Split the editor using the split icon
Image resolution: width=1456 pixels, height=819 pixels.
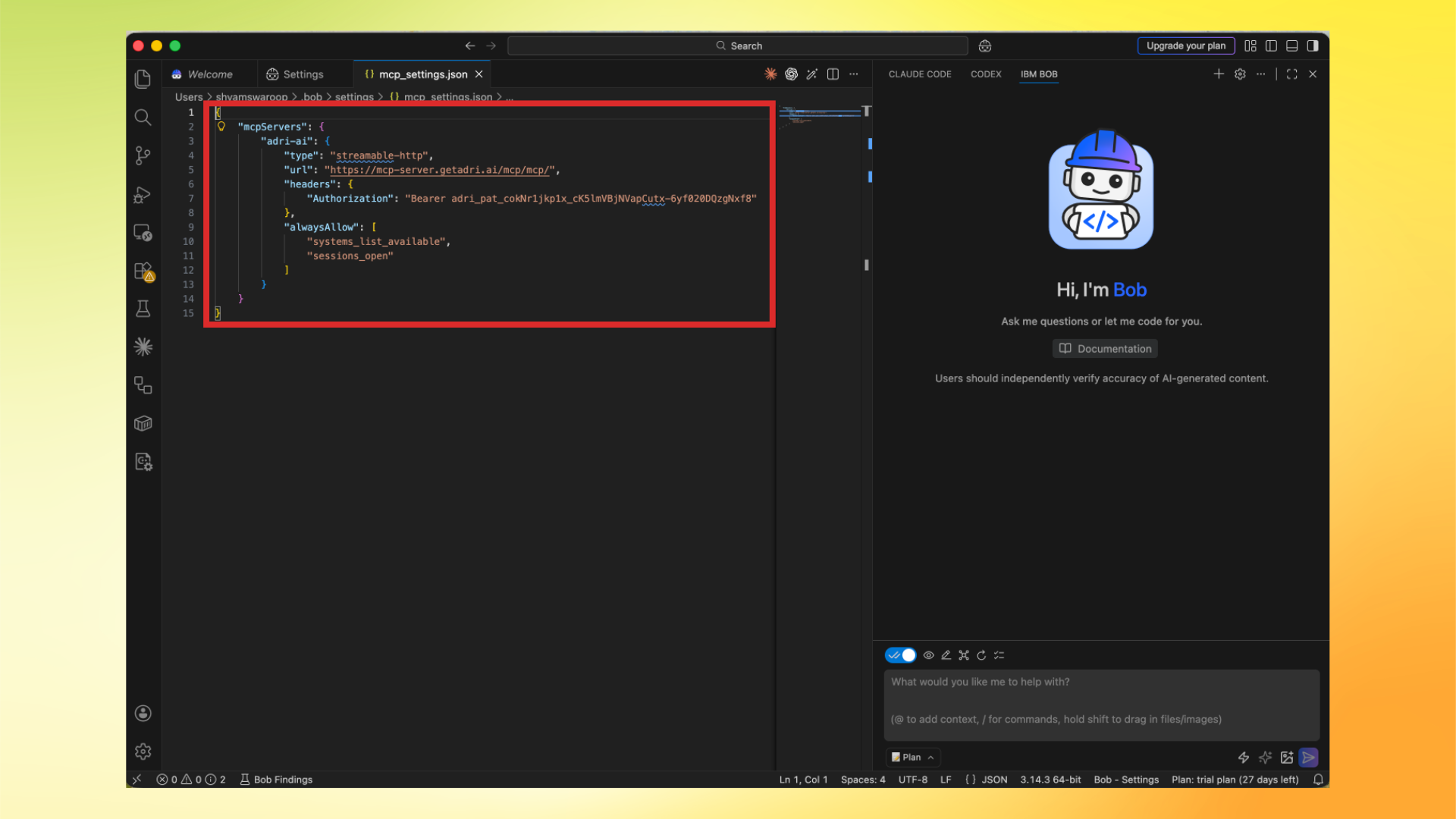pyautogui.click(x=832, y=74)
